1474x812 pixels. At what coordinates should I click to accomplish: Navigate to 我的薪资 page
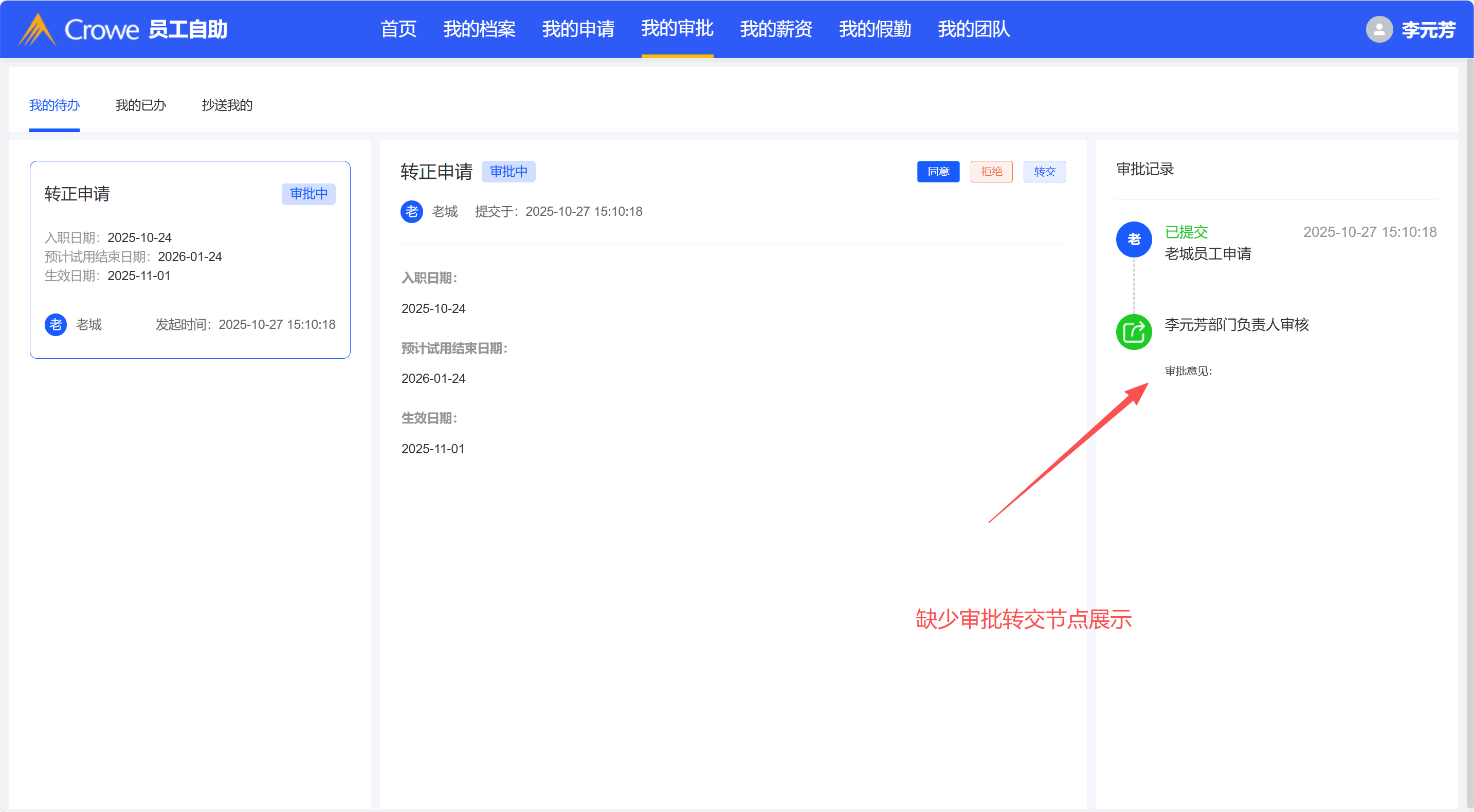776,29
